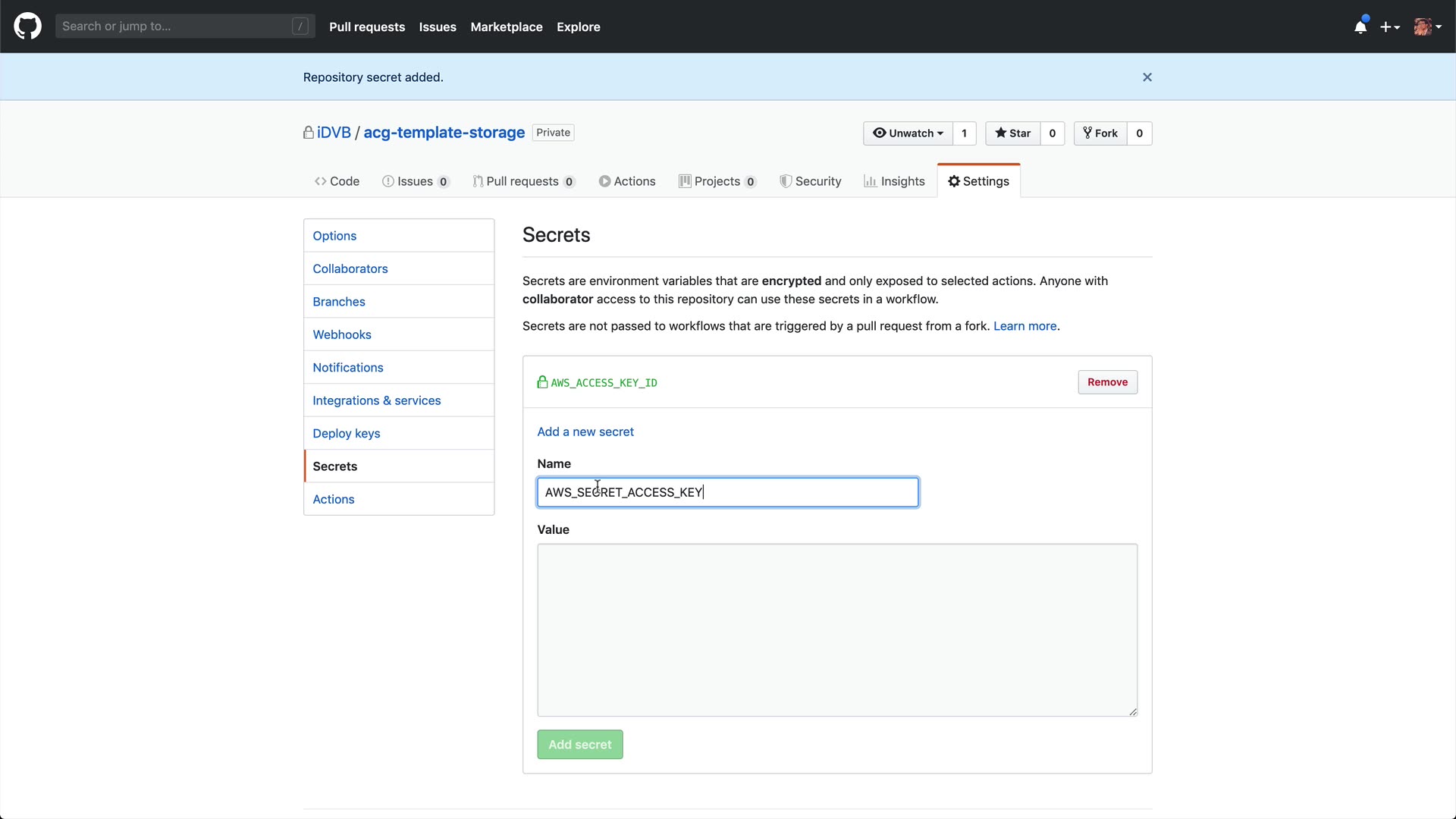Open the Projects tab
The image size is (1456, 819).
[717, 181]
